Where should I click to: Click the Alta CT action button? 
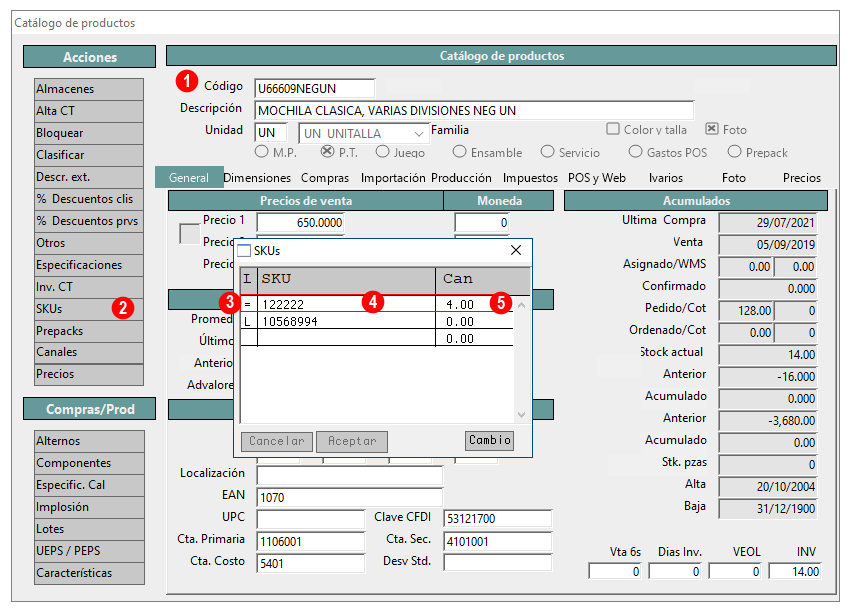tap(89, 111)
